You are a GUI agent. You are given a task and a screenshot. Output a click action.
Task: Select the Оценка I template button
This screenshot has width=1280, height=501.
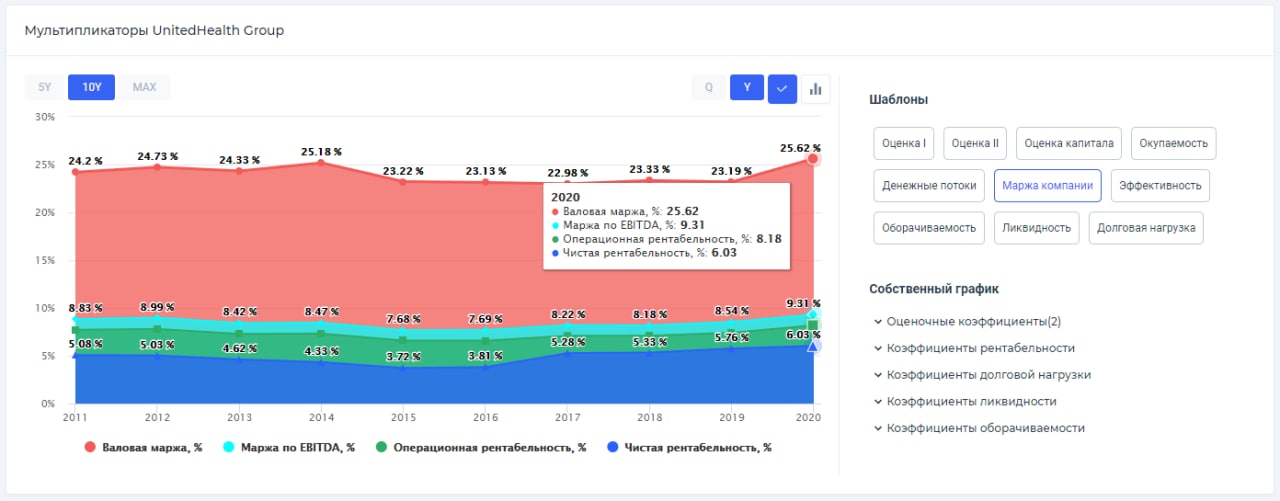tap(904, 143)
